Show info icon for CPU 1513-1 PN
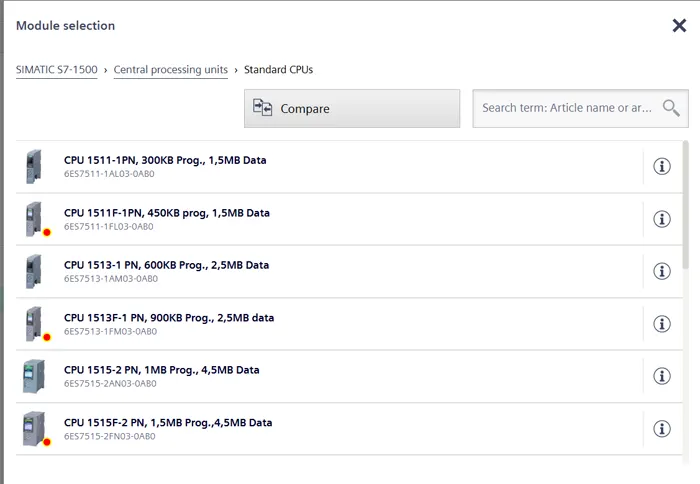 [x=662, y=271]
